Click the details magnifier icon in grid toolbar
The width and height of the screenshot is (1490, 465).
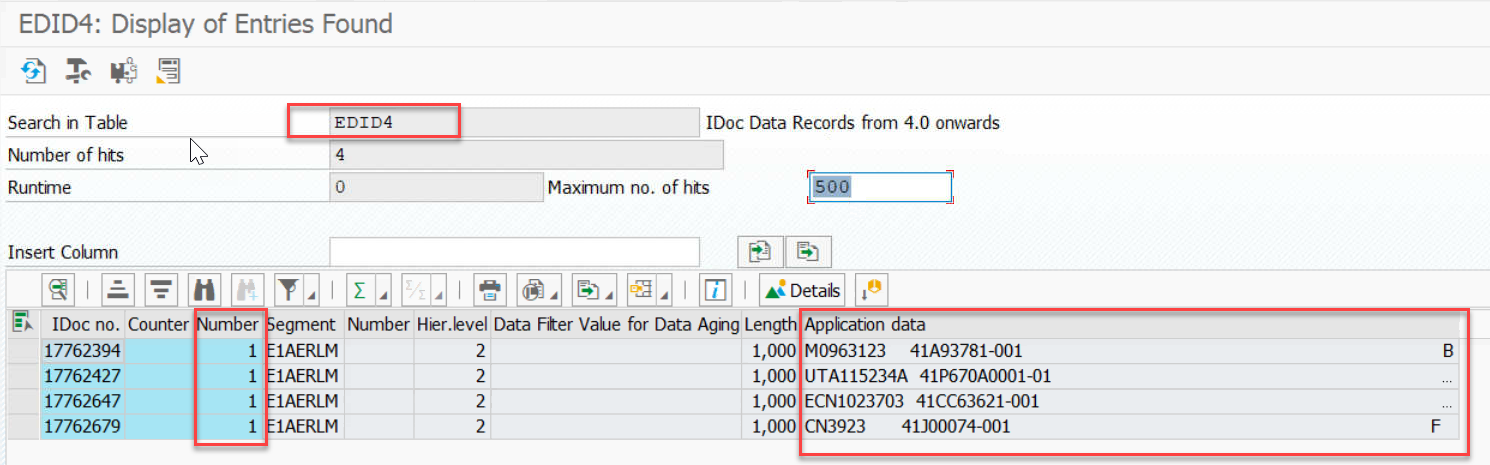point(60,290)
